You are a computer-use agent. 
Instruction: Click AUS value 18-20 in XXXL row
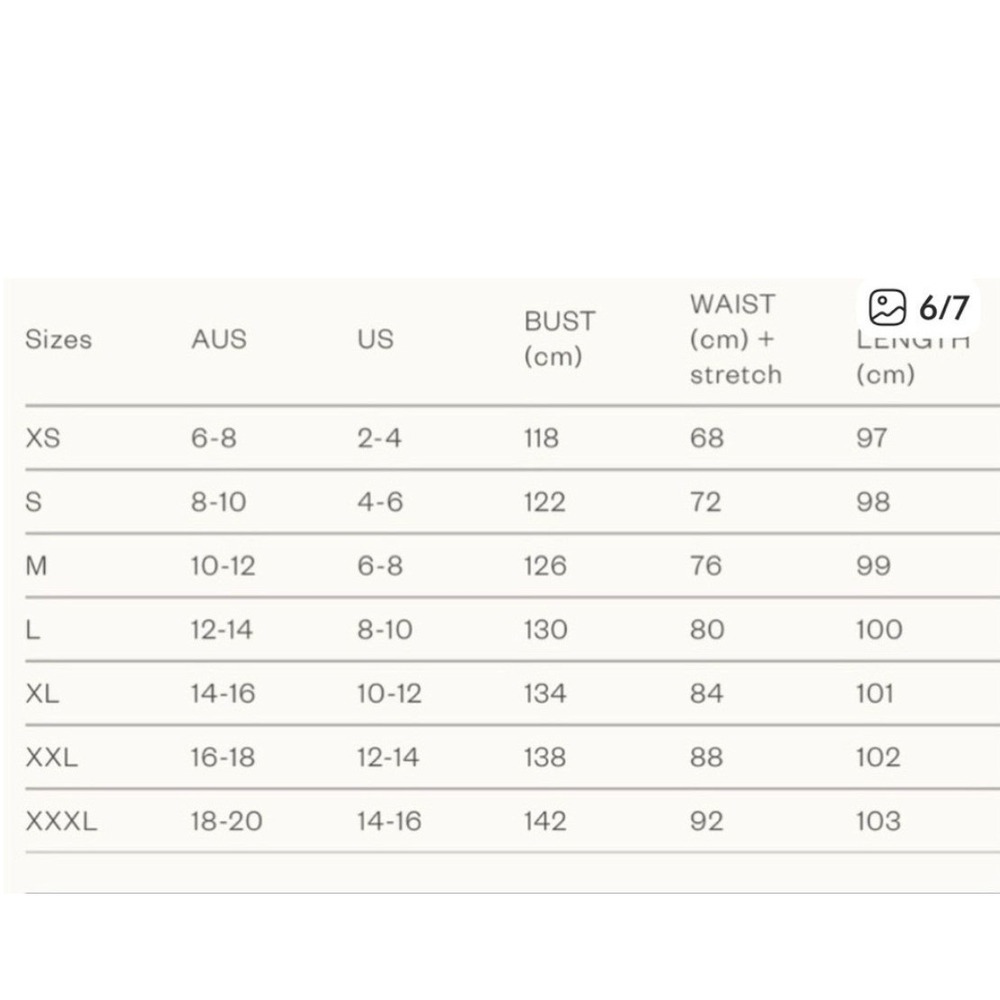click(226, 821)
